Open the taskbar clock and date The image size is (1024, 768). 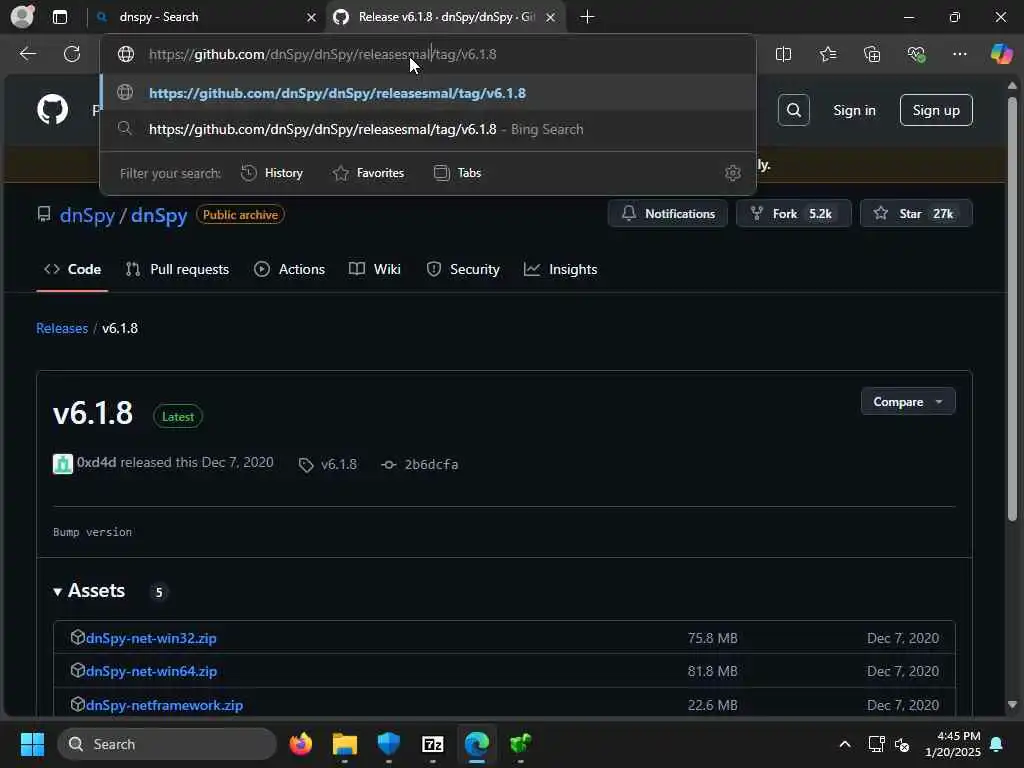click(953, 744)
